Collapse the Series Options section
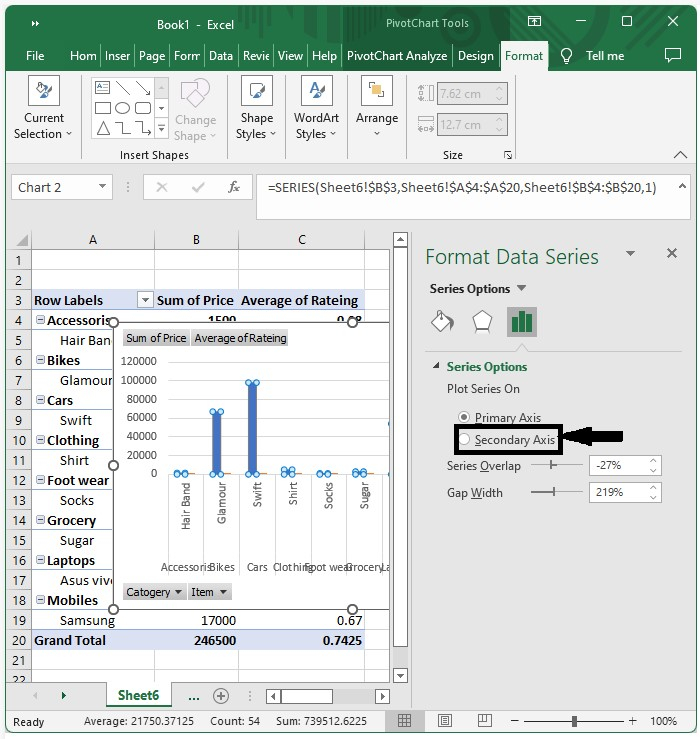Viewport: 700px width, 739px height. click(436, 366)
